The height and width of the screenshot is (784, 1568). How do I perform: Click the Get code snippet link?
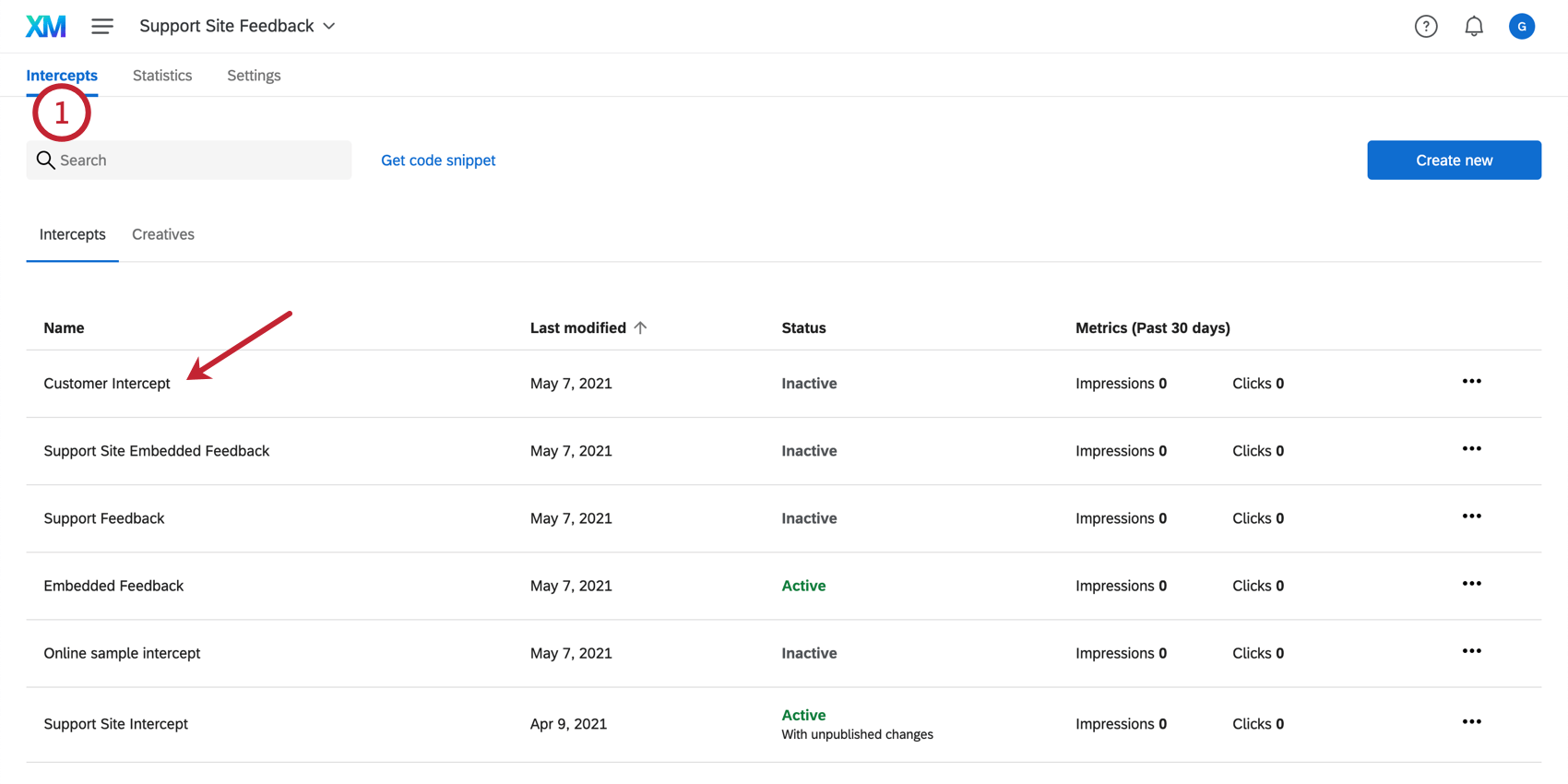(x=438, y=160)
